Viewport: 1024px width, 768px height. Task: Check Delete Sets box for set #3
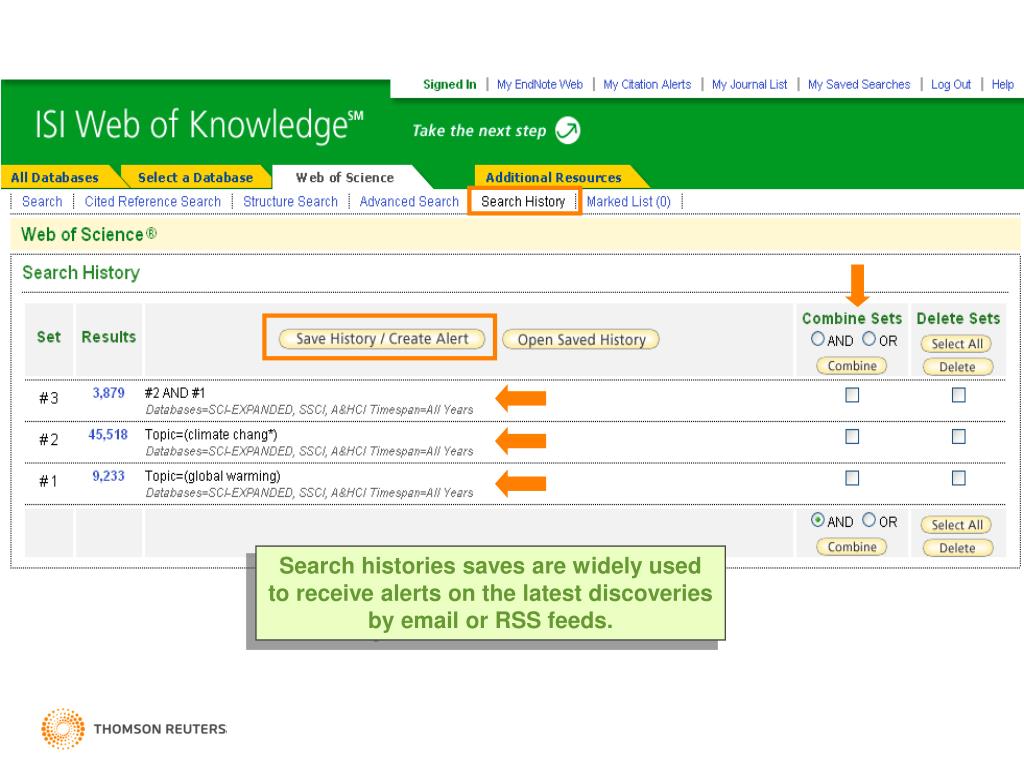point(959,395)
